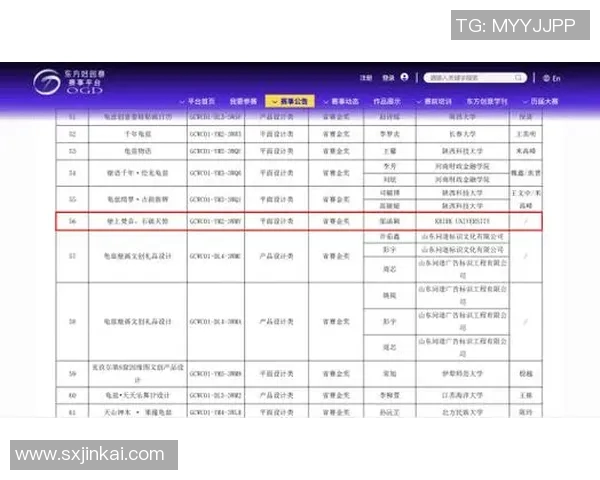Select row 57 category 产品设计类
The image size is (600, 480).
click(276, 256)
